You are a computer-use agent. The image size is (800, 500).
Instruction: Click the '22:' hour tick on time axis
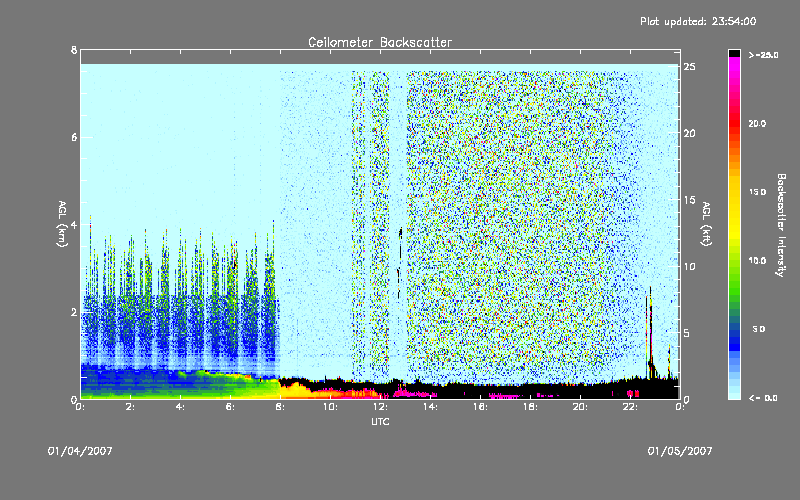pos(630,407)
